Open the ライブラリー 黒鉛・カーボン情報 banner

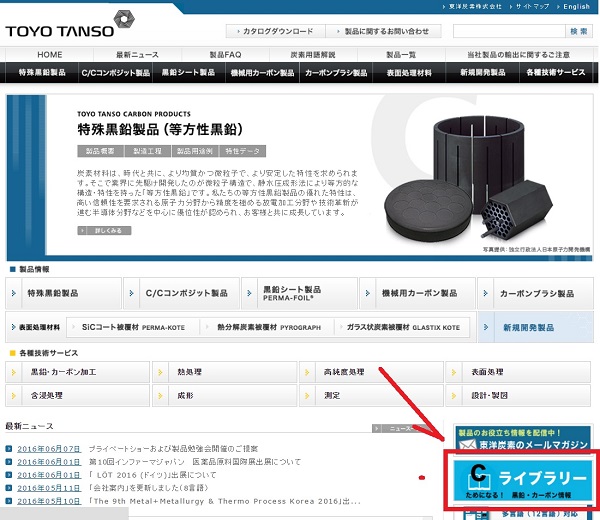pyautogui.click(x=523, y=480)
